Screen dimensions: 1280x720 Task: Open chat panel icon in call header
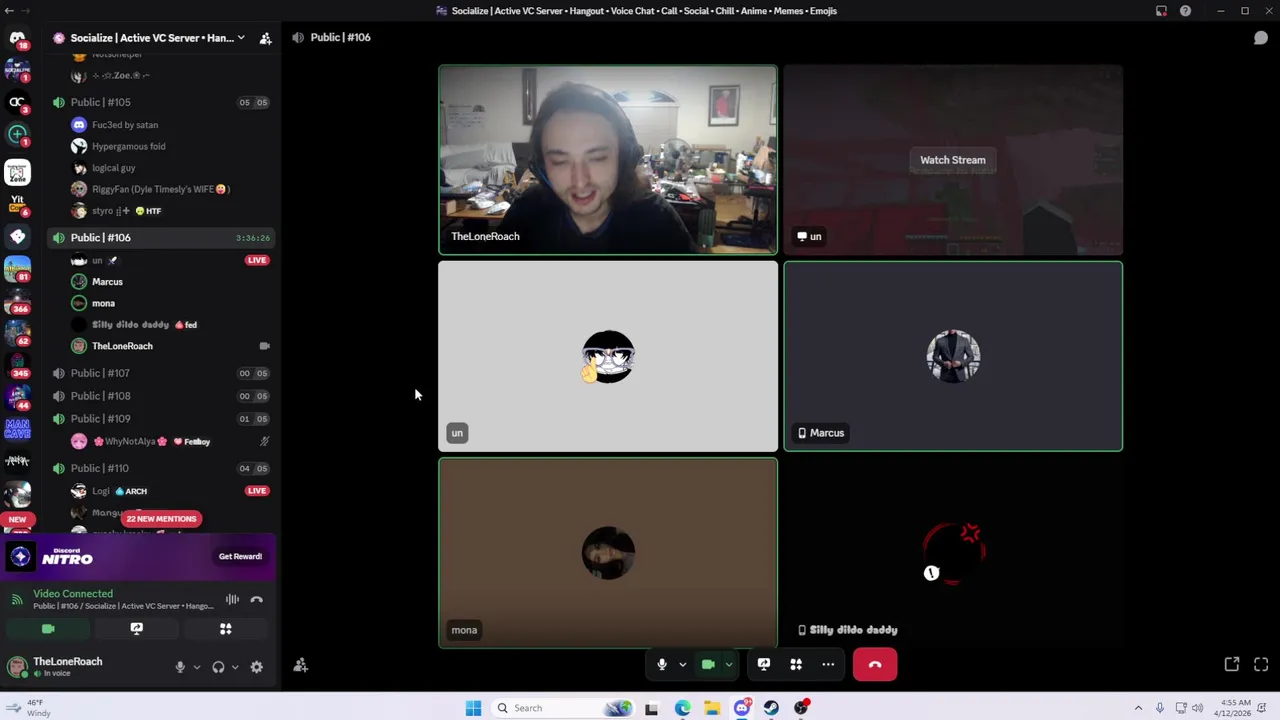1261,38
